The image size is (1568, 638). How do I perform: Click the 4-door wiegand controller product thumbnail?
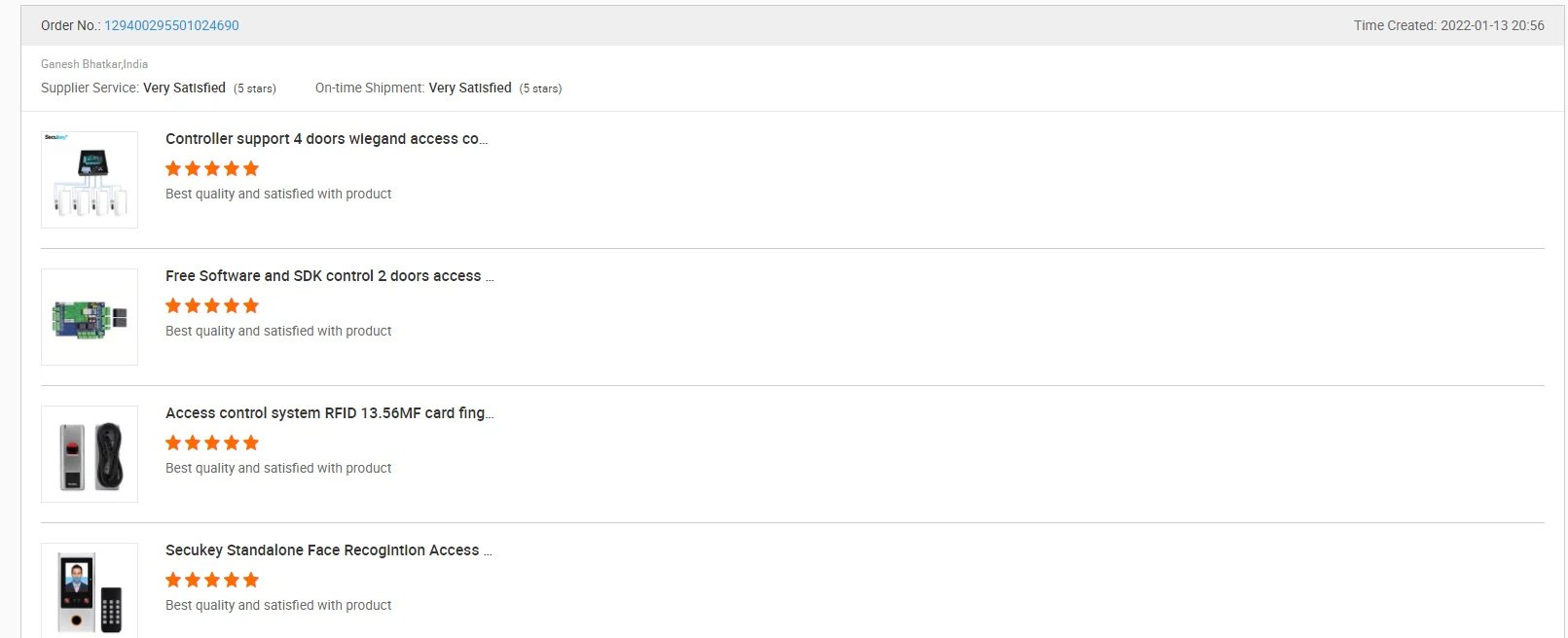click(90, 180)
